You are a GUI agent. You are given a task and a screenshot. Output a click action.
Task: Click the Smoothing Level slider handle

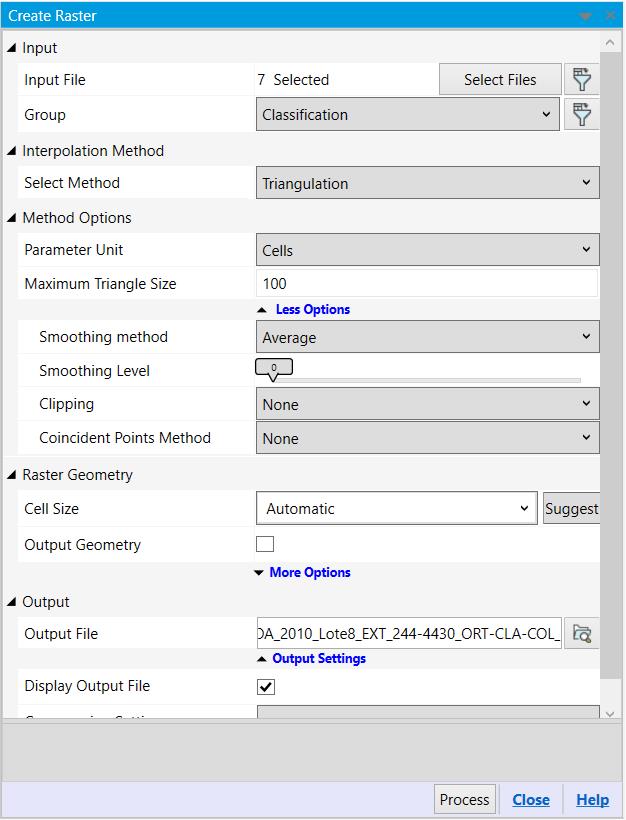click(x=274, y=370)
